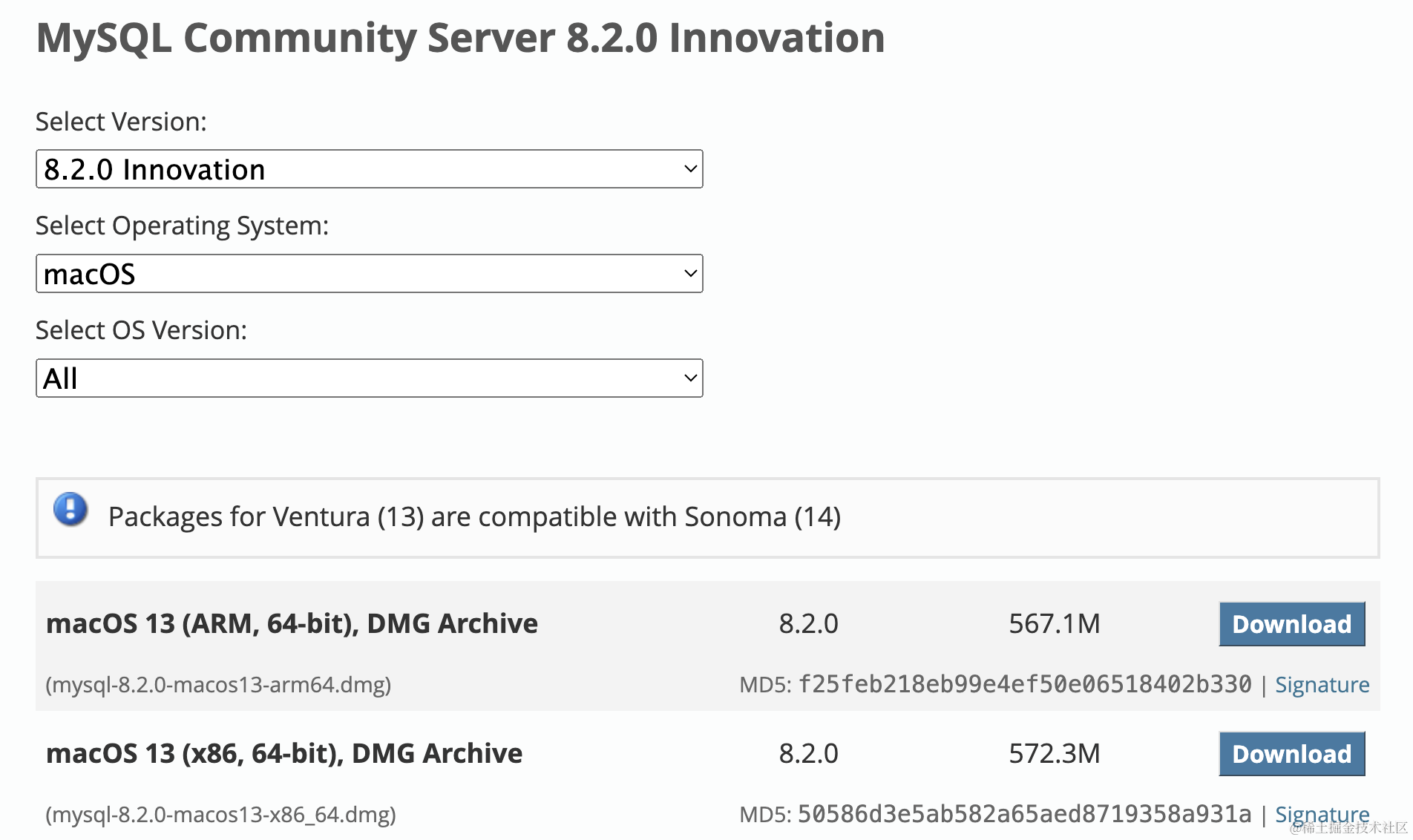Viewport: 1413px width, 840px height.
Task: Click the "Select Operating System:" label
Action: coord(182,226)
